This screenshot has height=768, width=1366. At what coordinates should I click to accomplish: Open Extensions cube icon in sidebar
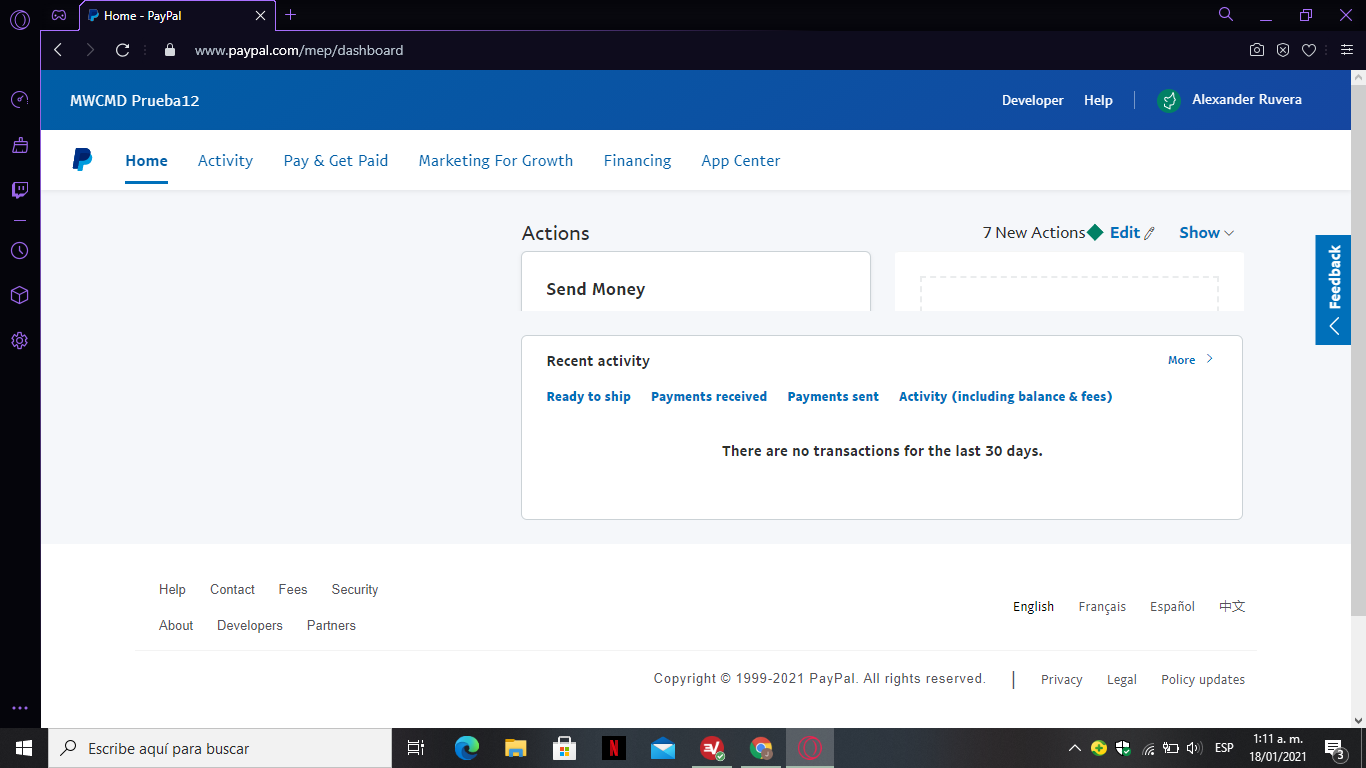pos(19,295)
